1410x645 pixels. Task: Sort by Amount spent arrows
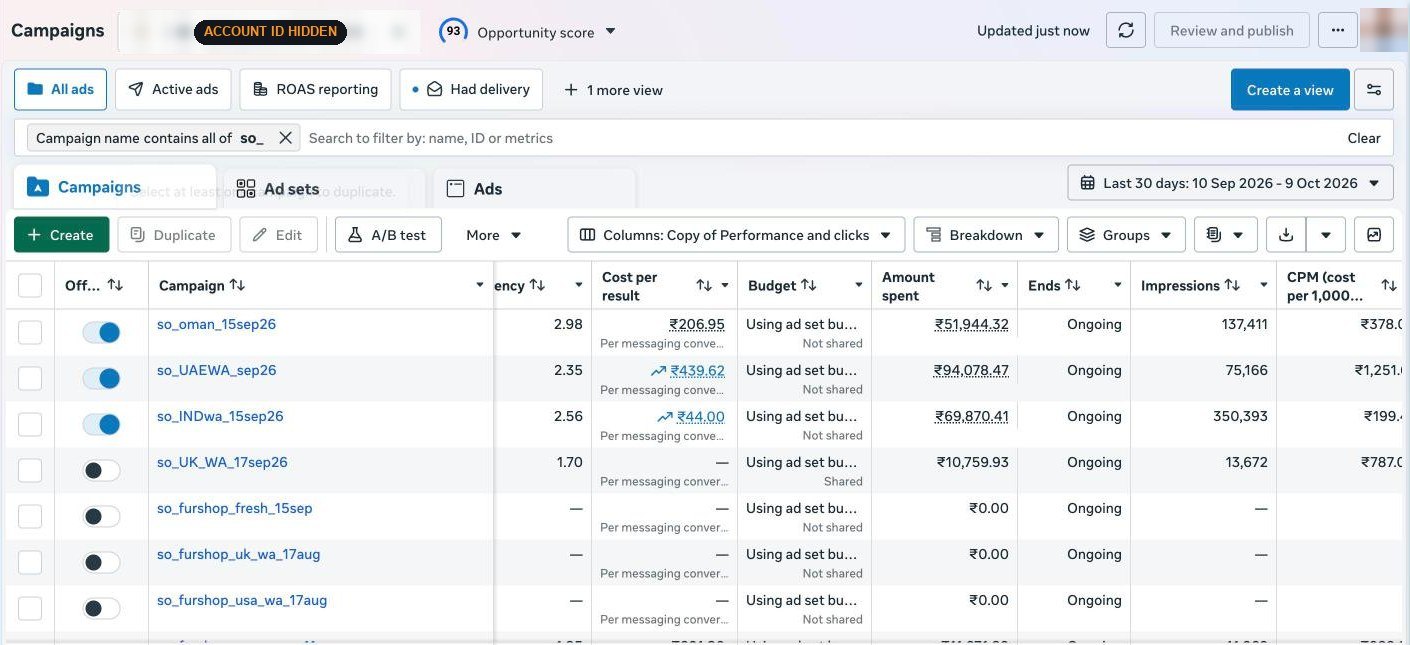click(x=984, y=286)
